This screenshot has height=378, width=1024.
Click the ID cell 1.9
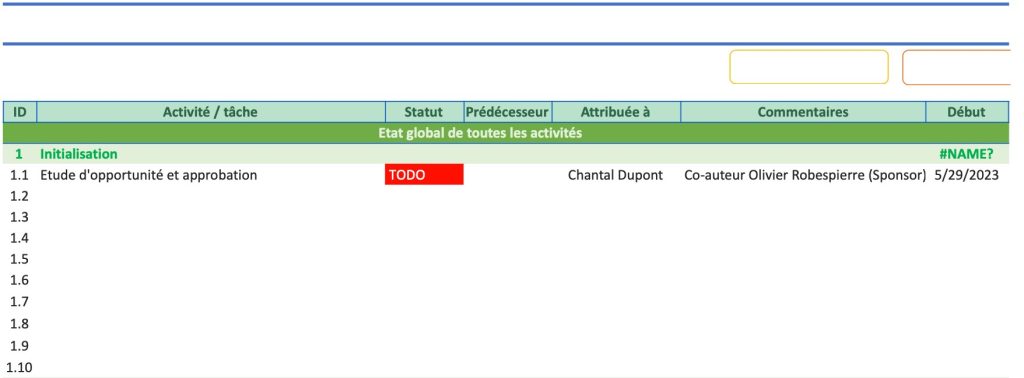pos(20,346)
